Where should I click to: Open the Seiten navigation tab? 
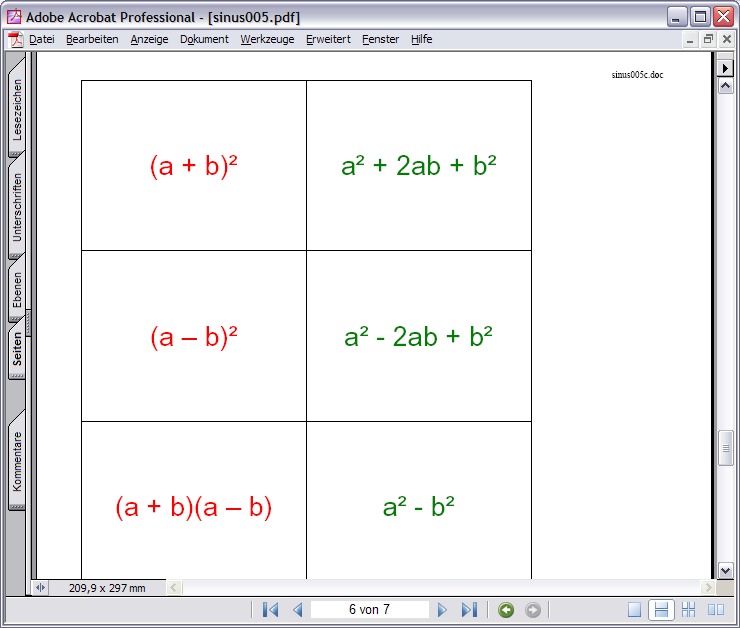click(x=17, y=349)
